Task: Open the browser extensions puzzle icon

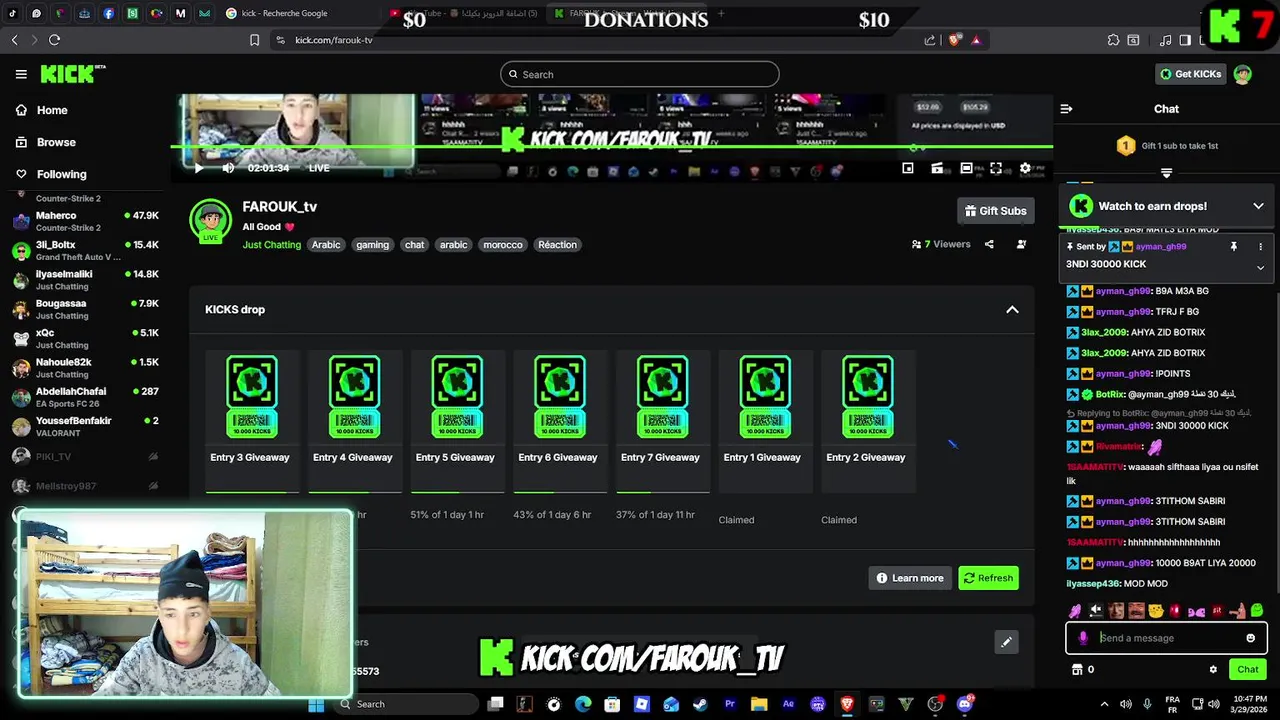Action: 1113,40
